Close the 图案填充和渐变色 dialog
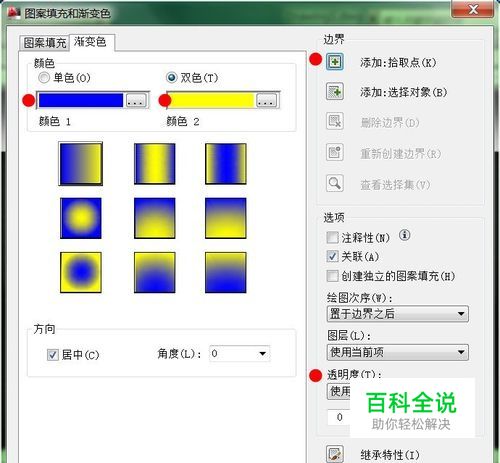 [472, 9]
